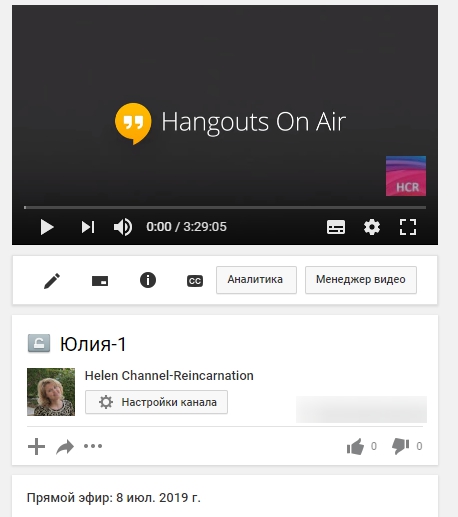Viewport: 458px width, 517px height.
Task: Toggle subtitles in the player controls
Action: point(336,227)
